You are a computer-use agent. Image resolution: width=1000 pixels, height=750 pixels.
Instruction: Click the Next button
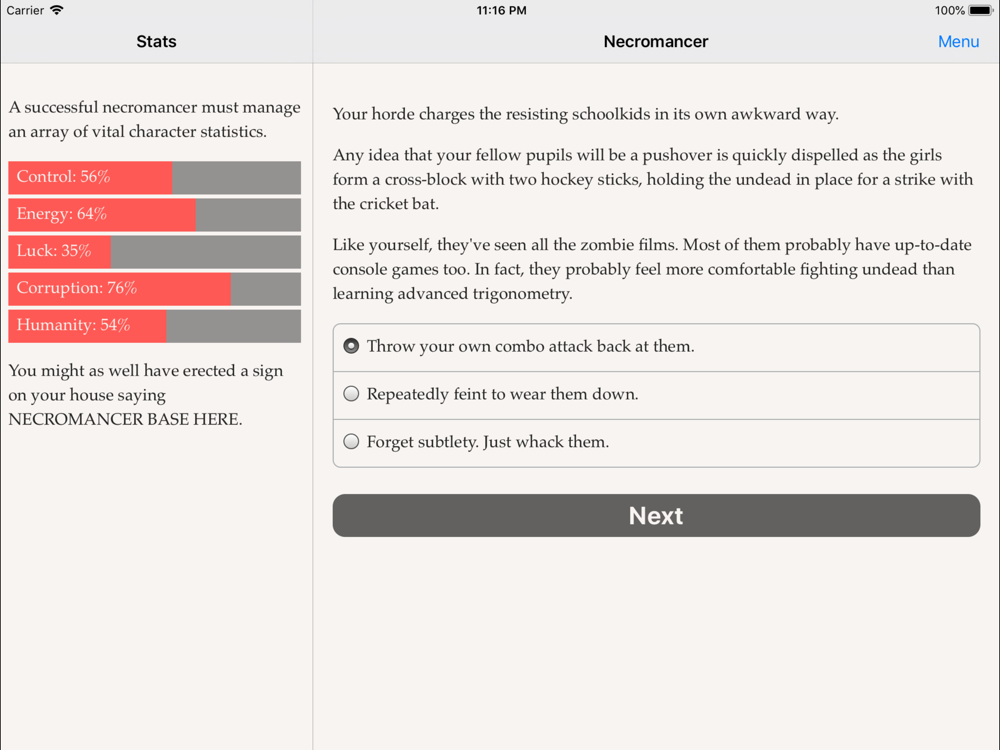(656, 515)
